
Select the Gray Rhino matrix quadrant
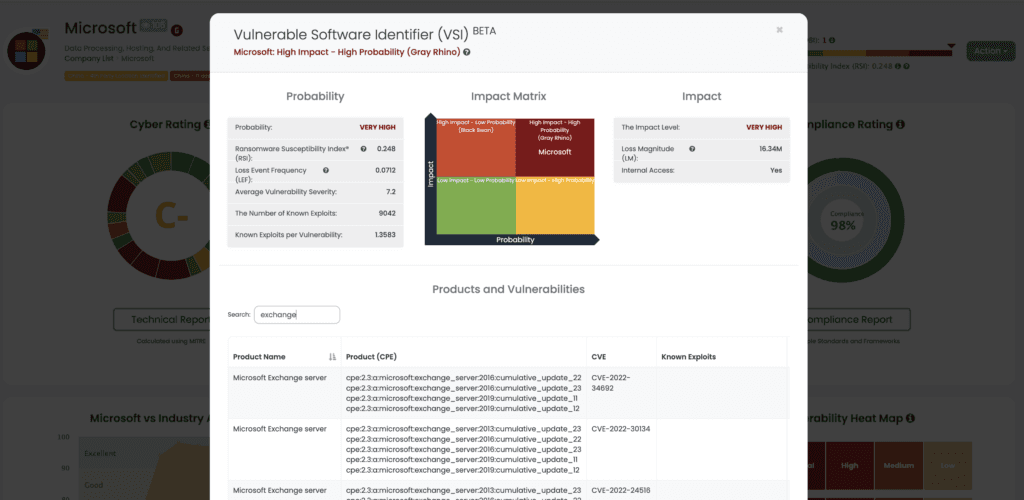coord(555,148)
